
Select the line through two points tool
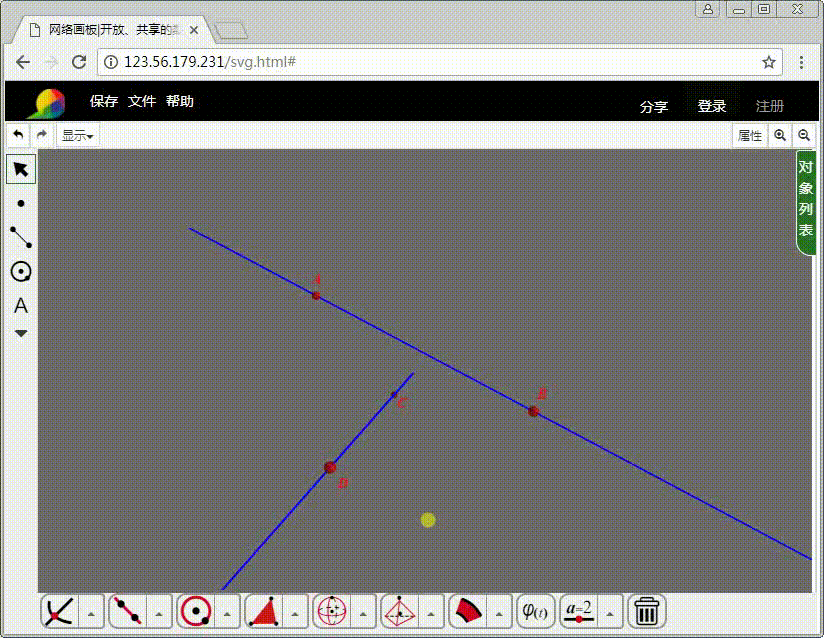coord(128,611)
